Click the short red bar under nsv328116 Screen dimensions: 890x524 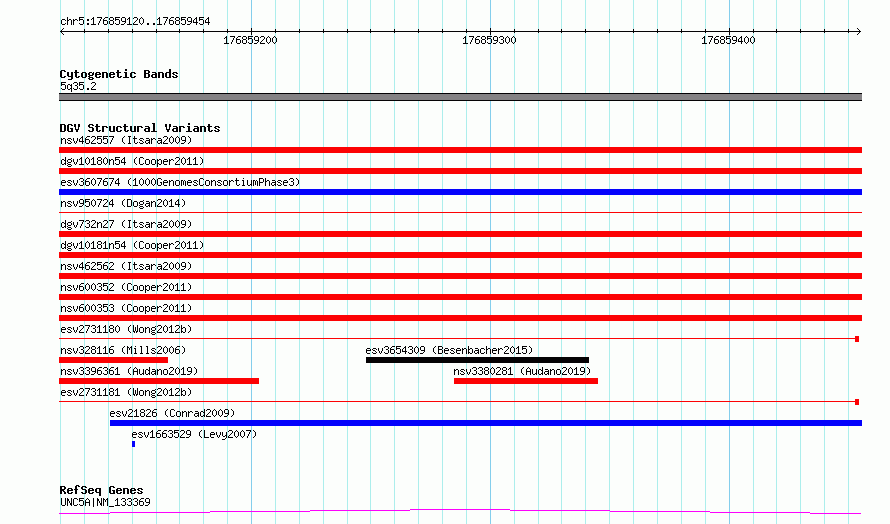[114, 360]
